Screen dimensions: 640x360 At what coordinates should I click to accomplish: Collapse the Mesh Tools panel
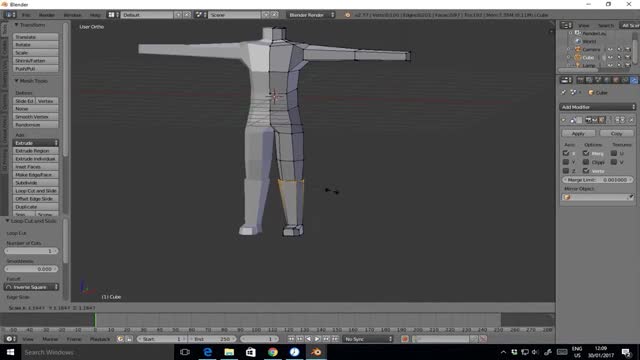click(16, 81)
